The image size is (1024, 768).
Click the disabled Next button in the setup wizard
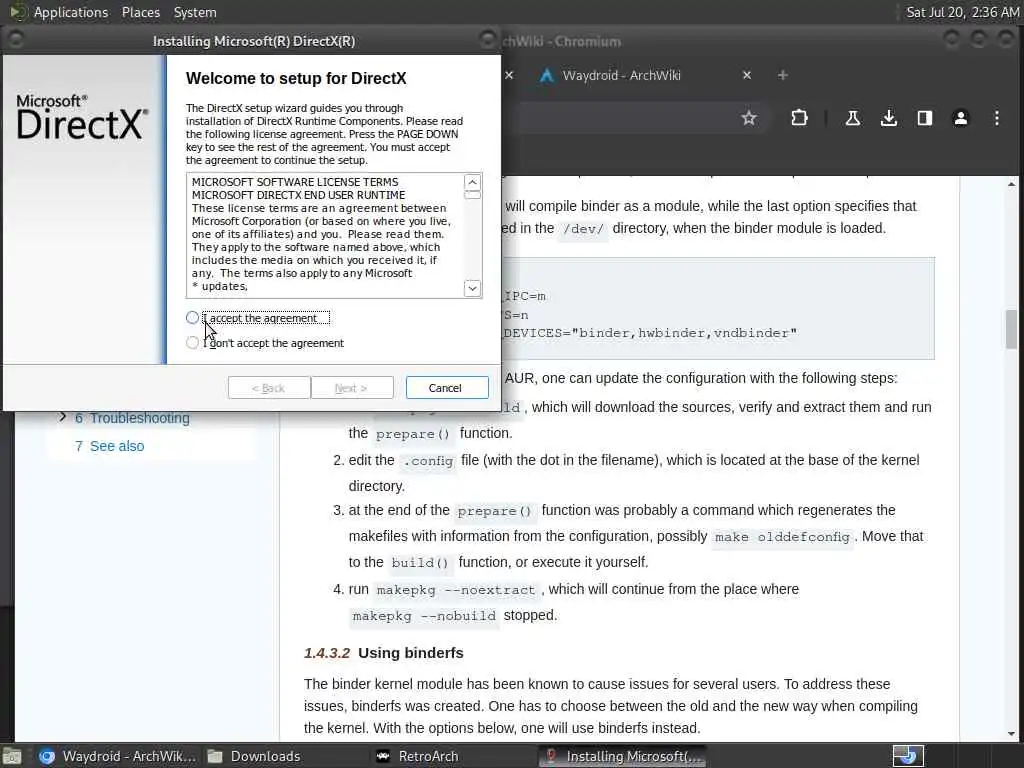[352, 388]
